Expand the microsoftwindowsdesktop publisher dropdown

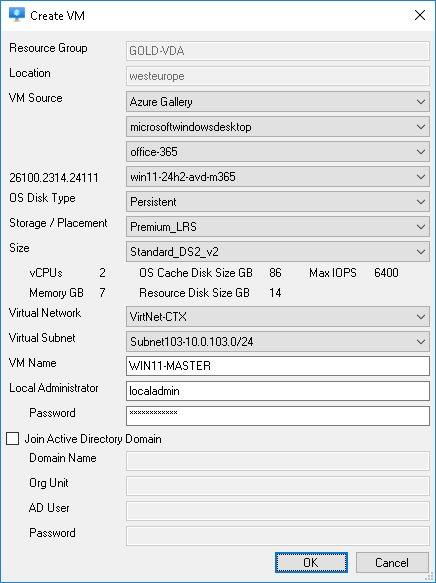pyautogui.click(x=278, y=127)
